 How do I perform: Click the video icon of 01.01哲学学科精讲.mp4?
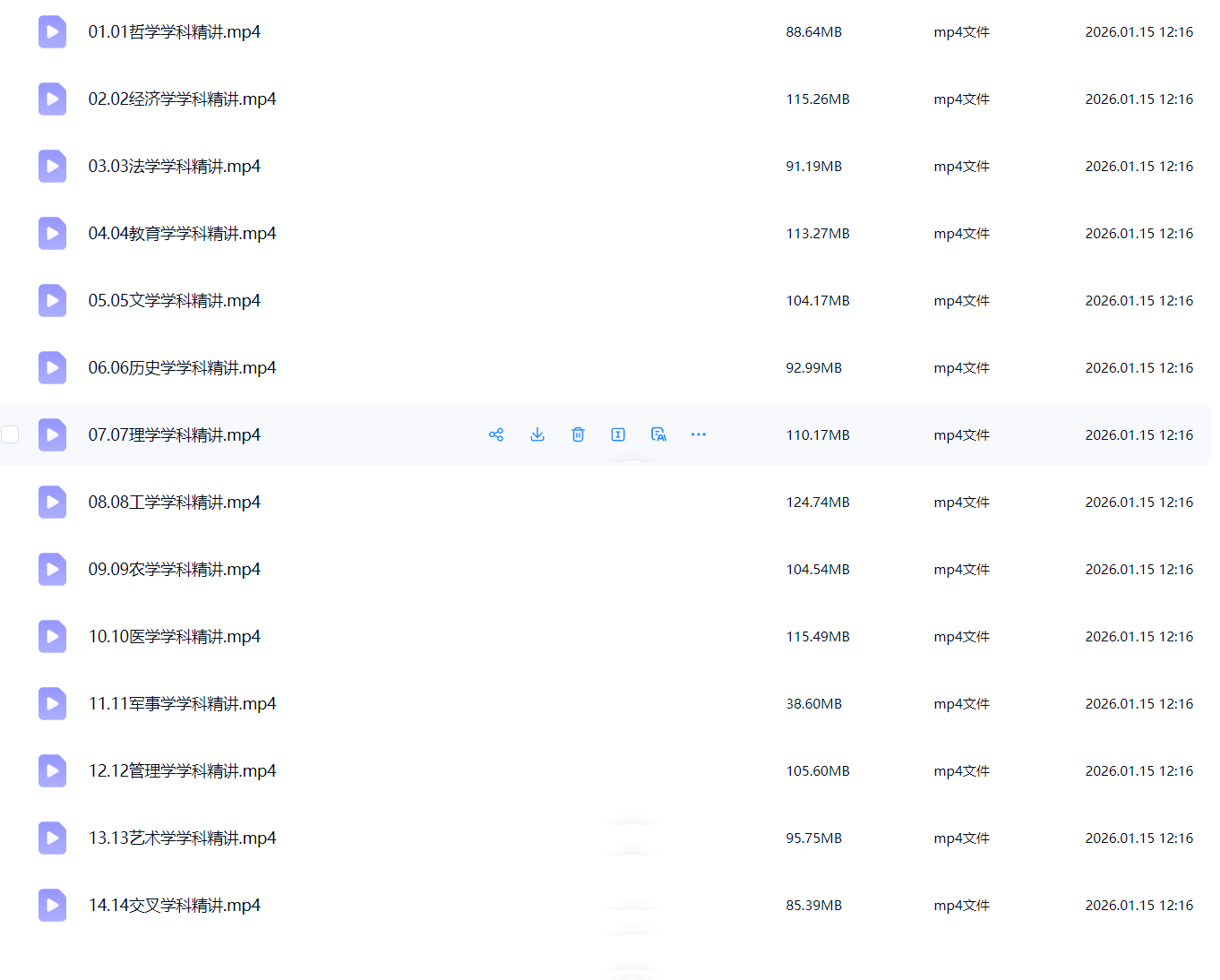pyautogui.click(x=52, y=32)
